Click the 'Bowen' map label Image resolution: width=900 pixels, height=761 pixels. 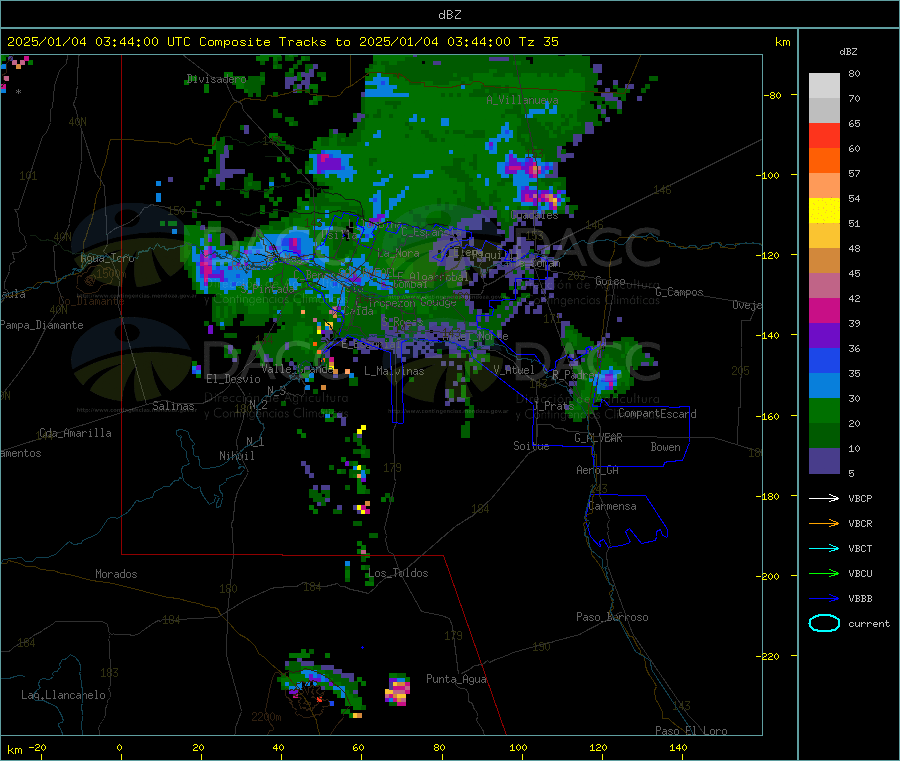(x=665, y=447)
